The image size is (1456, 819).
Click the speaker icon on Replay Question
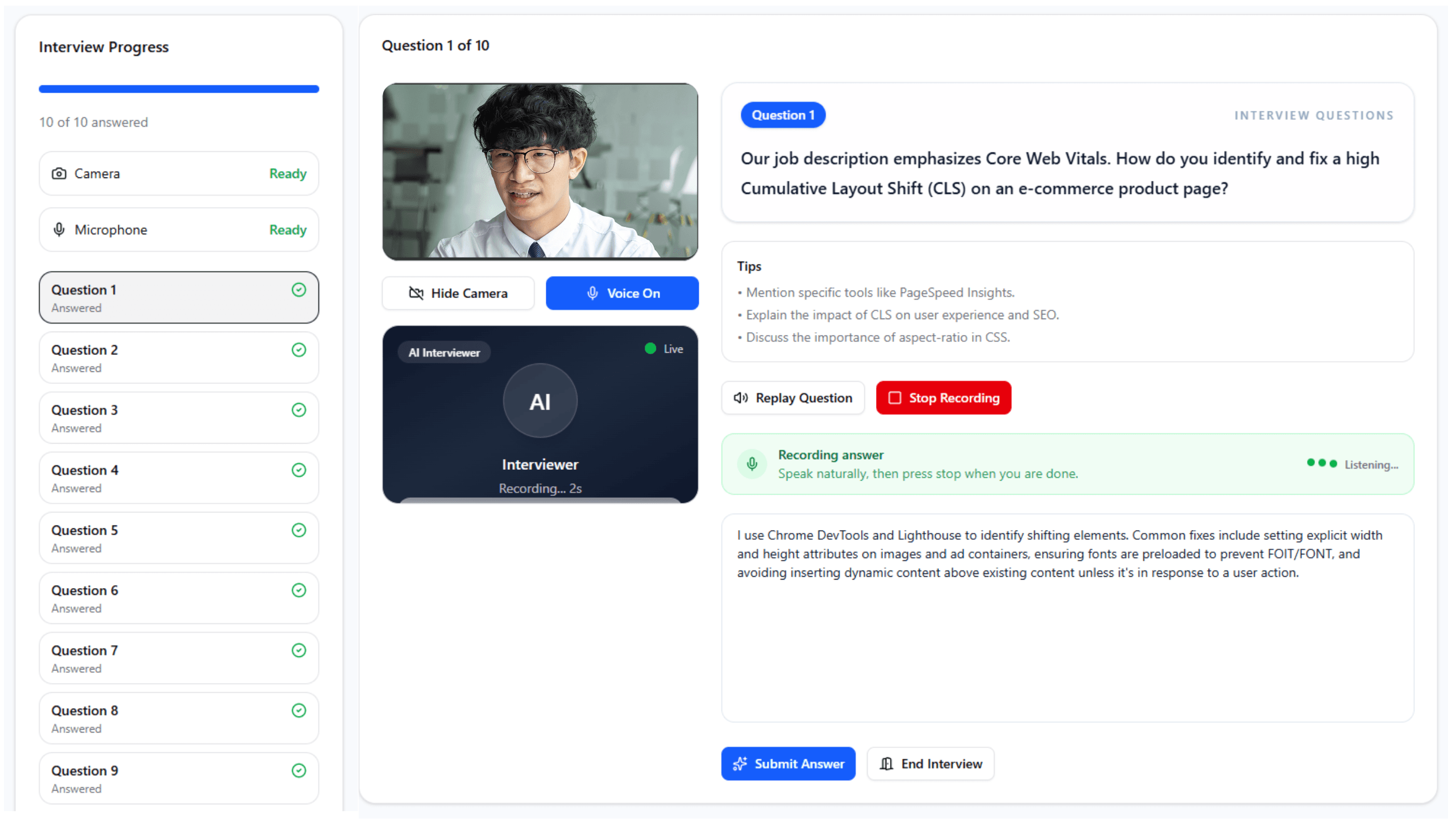pos(740,398)
